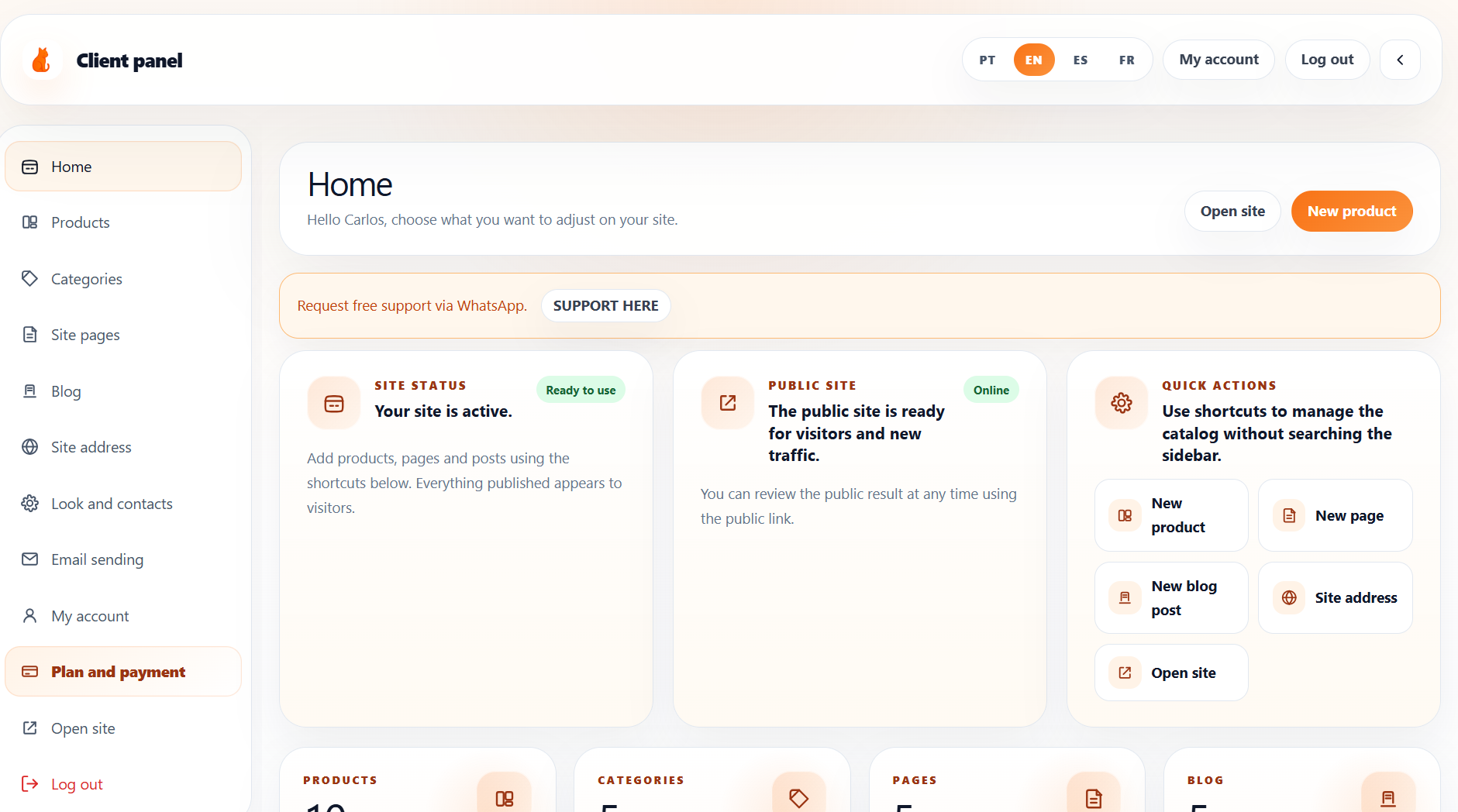1458x812 pixels.
Task: Click the Open site quick action
Action: click(x=1171, y=673)
